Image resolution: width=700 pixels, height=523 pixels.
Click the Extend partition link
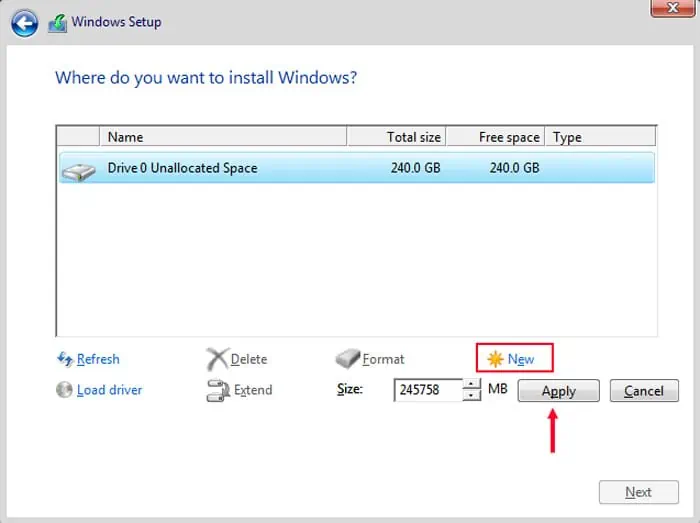(253, 390)
